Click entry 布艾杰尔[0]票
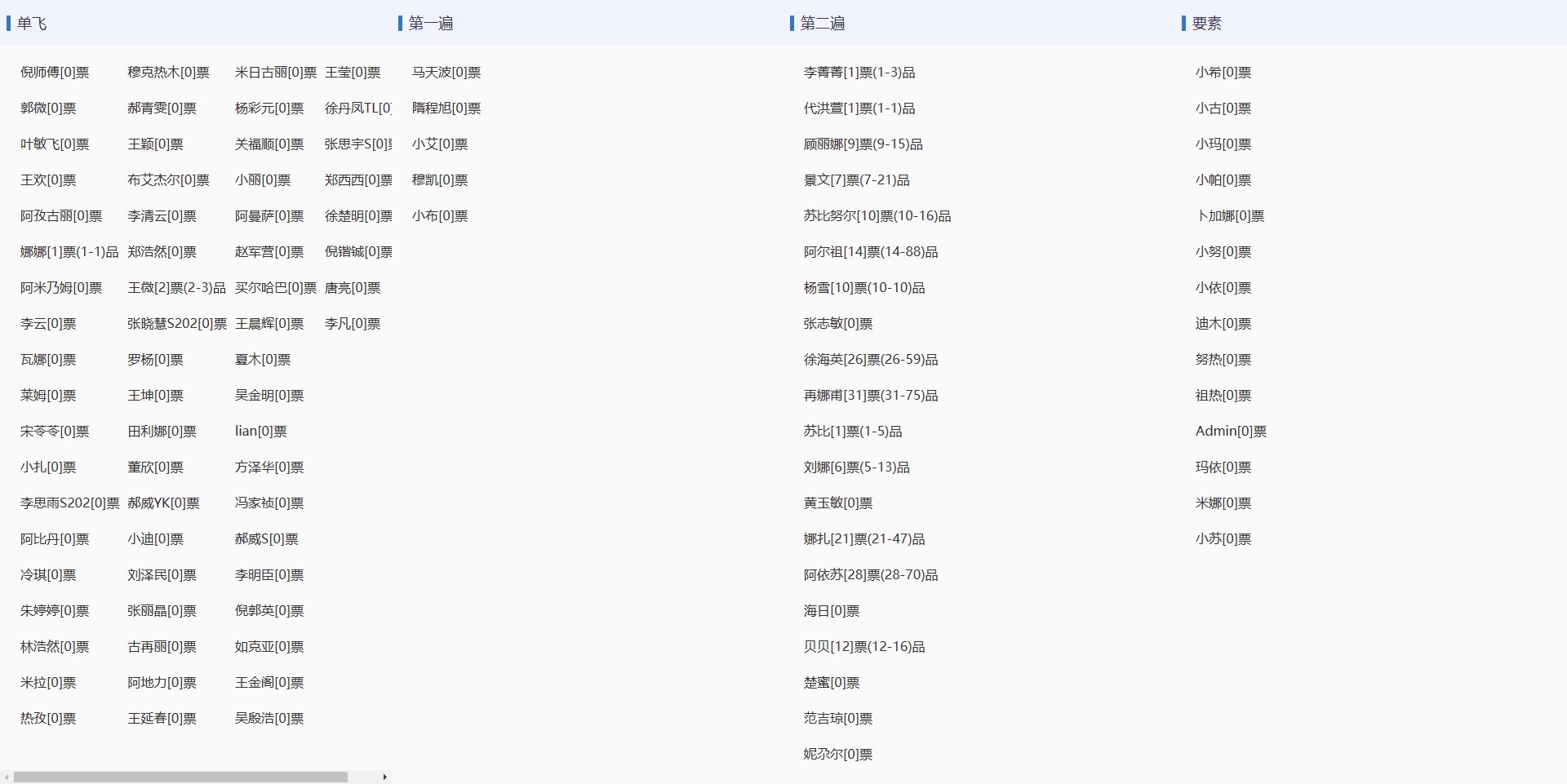The image size is (1567, 784). [x=168, y=180]
